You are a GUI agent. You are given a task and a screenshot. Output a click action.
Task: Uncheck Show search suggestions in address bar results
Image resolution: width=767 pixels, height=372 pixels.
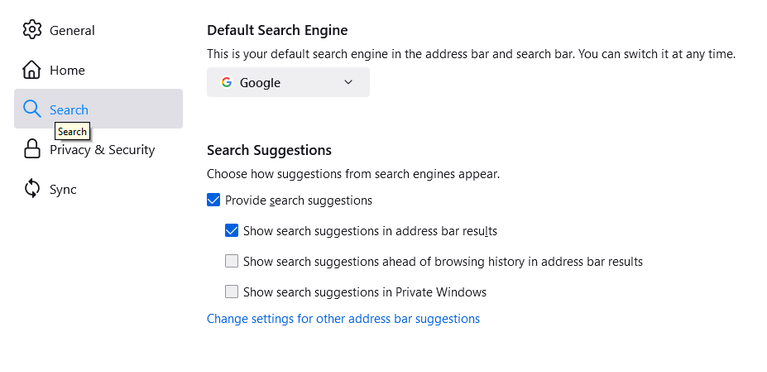tap(231, 231)
